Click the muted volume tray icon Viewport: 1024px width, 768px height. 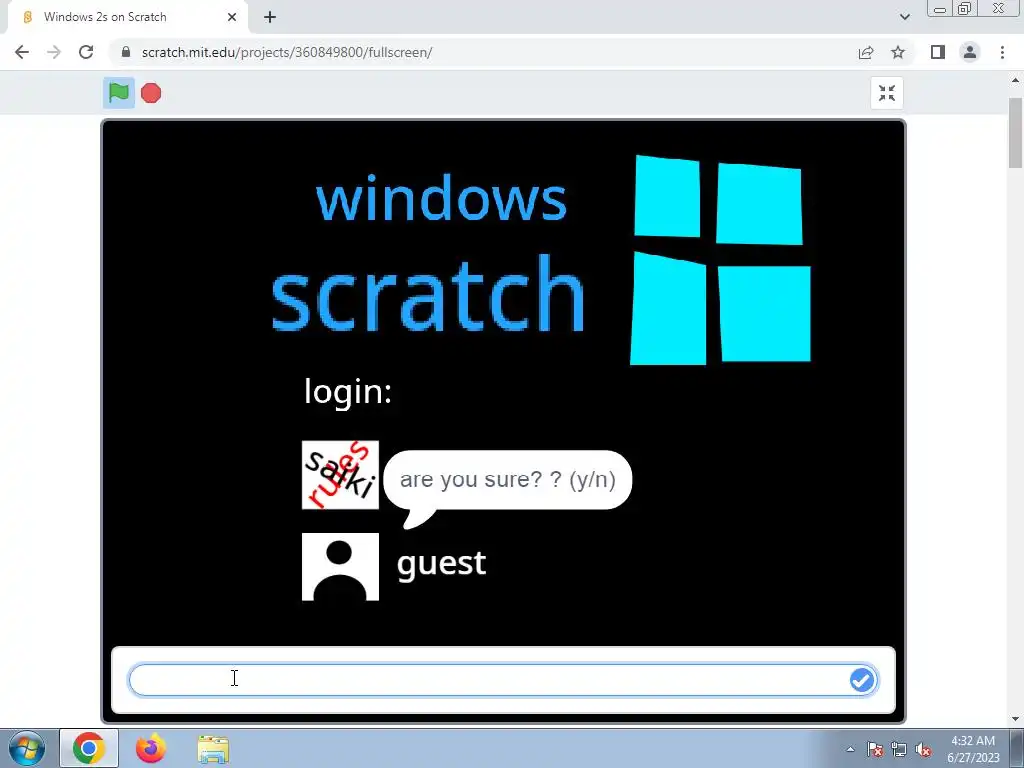pyautogui.click(x=923, y=749)
